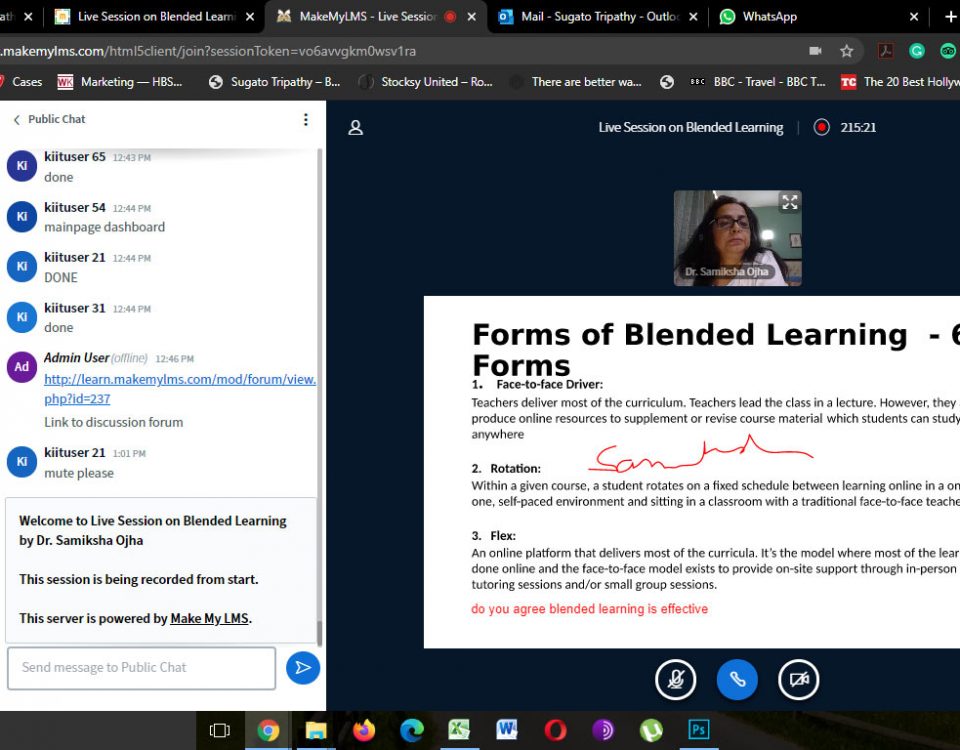
Task: Toggle the users list person icon
Action: click(x=355, y=128)
